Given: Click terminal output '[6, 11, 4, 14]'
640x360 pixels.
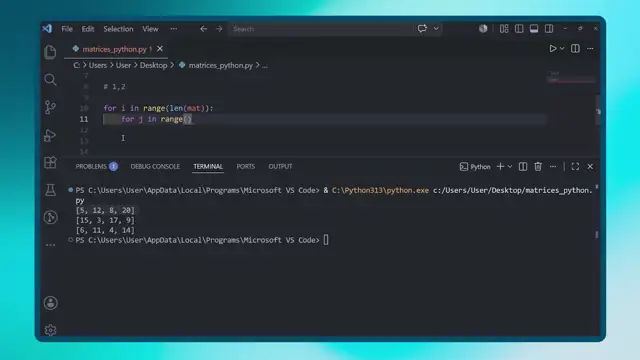Looking at the screenshot, I should pyautogui.click(x=105, y=230).
